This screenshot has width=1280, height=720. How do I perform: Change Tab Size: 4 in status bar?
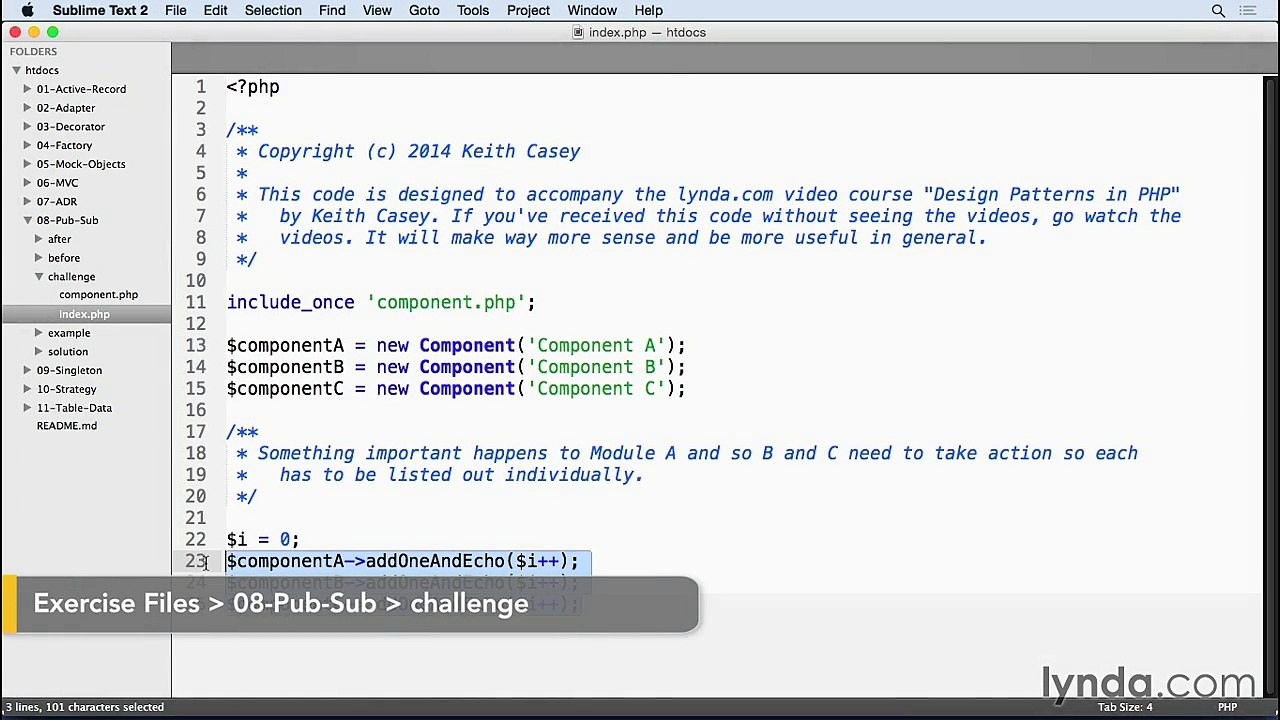[1125, 707]
